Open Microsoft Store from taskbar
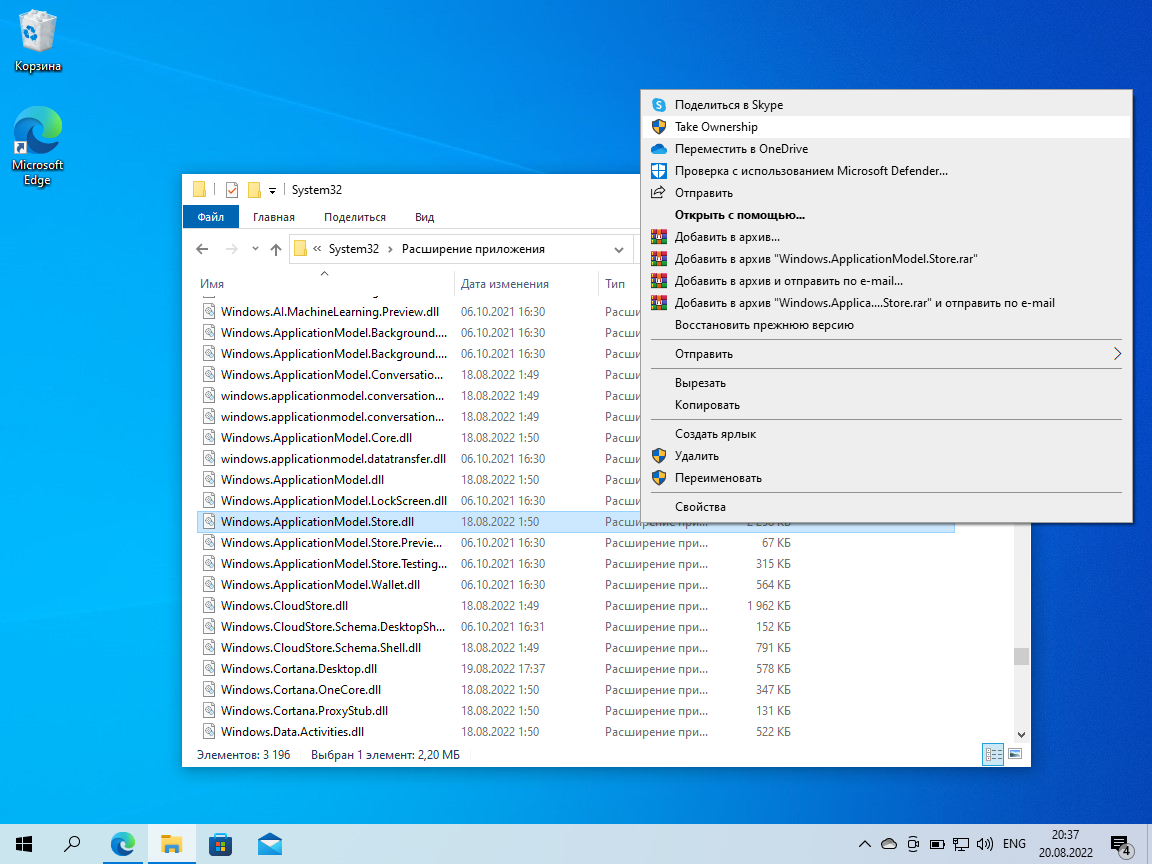Image resolution: width=1152 pixels, height=864 pixels. (x=220, y=844)
